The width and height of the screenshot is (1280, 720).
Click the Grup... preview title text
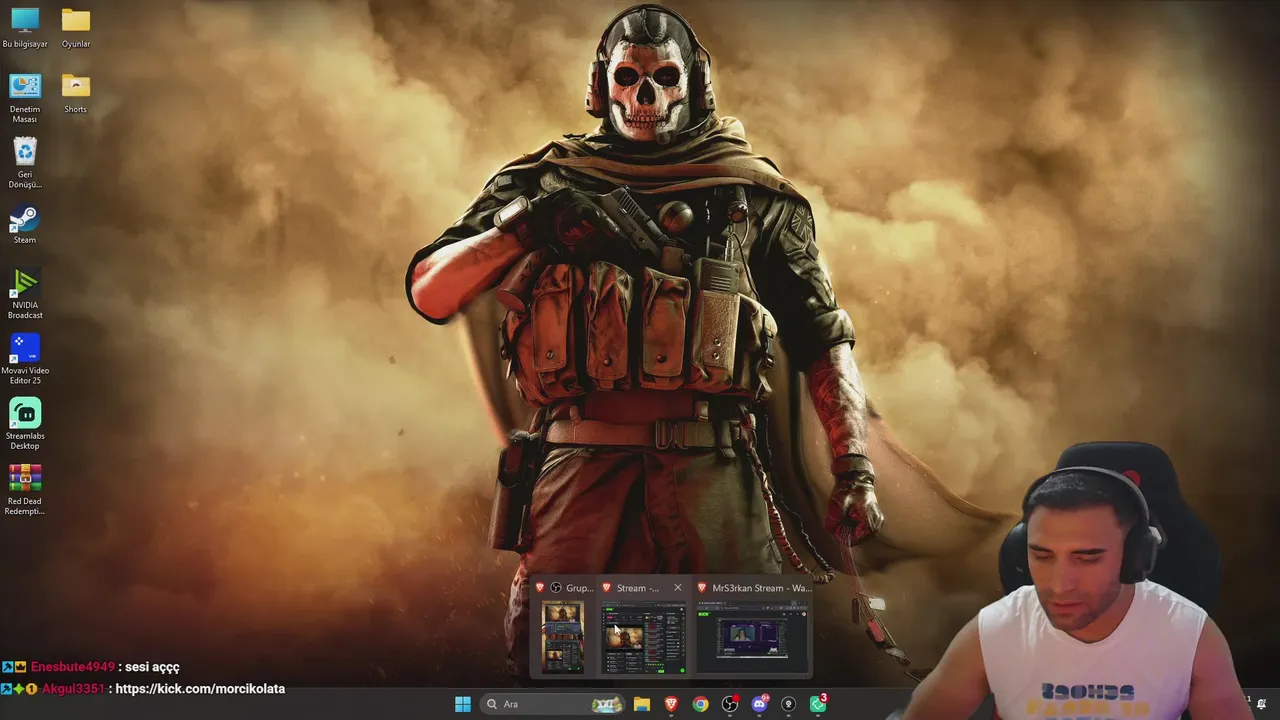pos(579,588)
